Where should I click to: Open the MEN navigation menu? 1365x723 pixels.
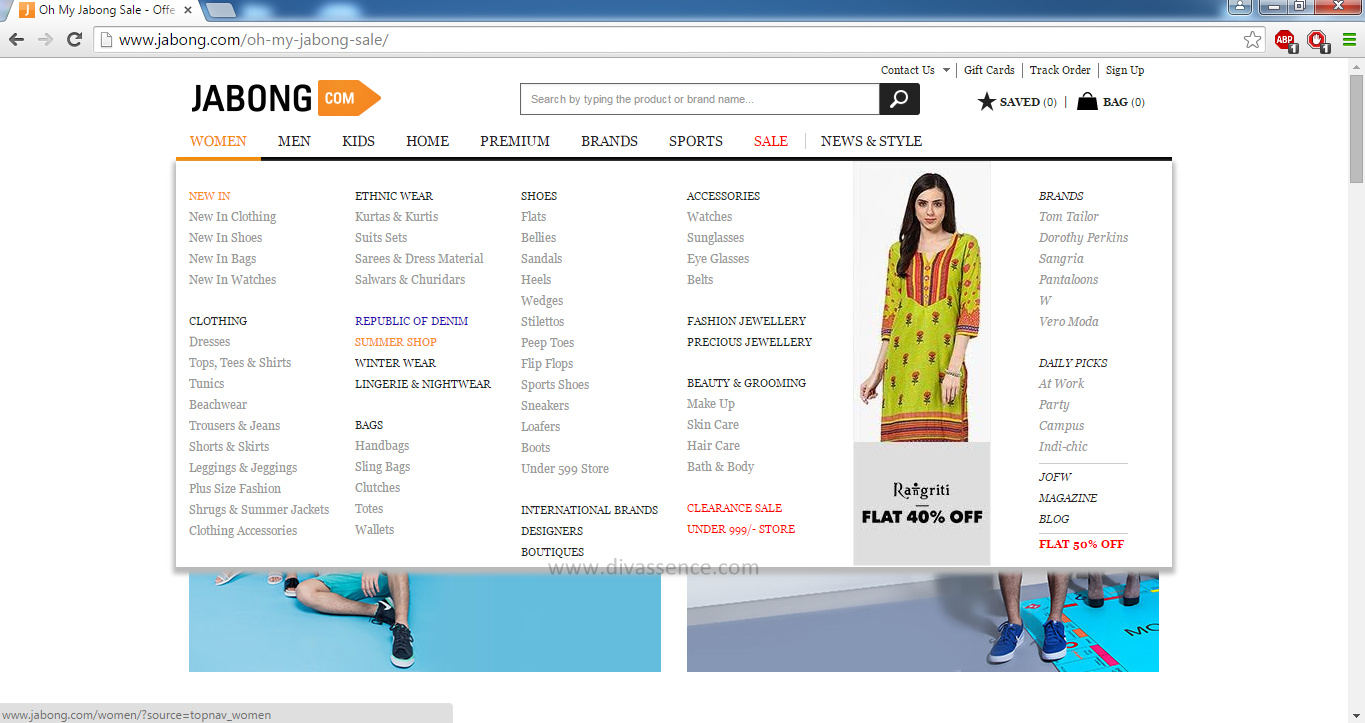click(294, 141)
